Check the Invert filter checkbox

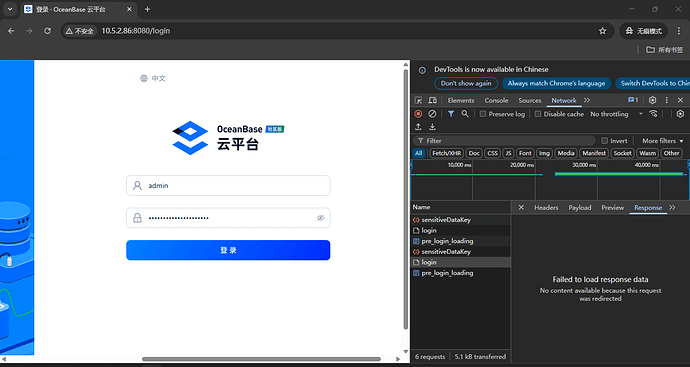604,141
